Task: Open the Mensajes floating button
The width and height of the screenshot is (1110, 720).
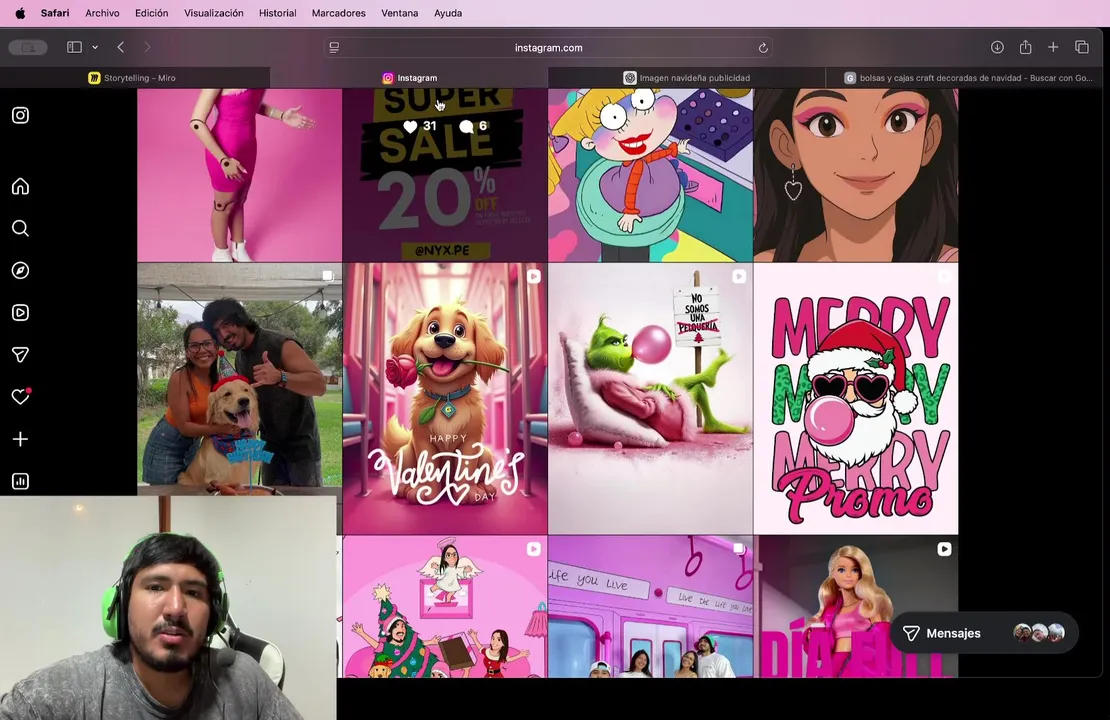Action: (x=984, y=633)
